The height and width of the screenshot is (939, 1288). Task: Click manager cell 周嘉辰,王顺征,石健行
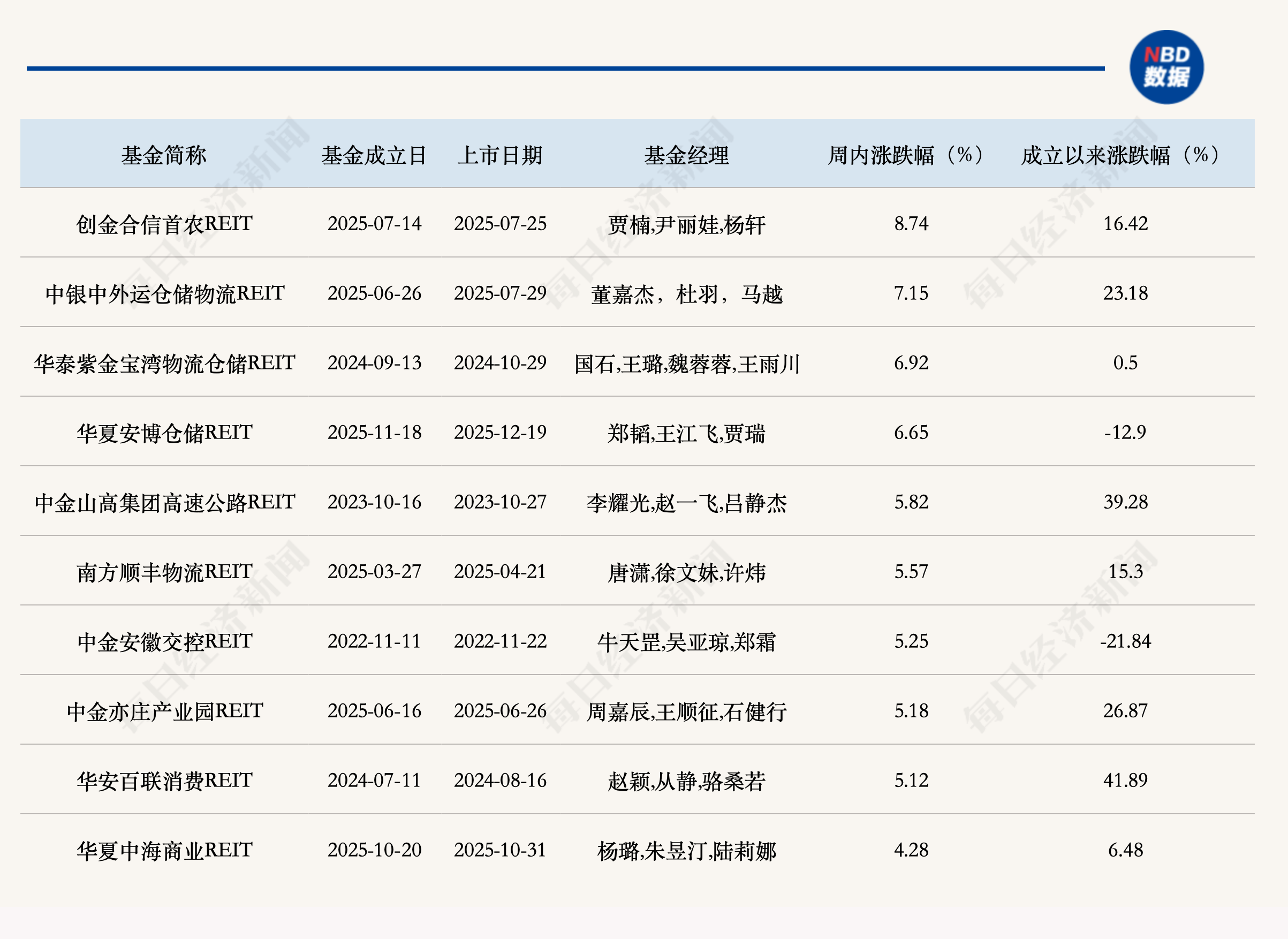[x=687, y=712]
